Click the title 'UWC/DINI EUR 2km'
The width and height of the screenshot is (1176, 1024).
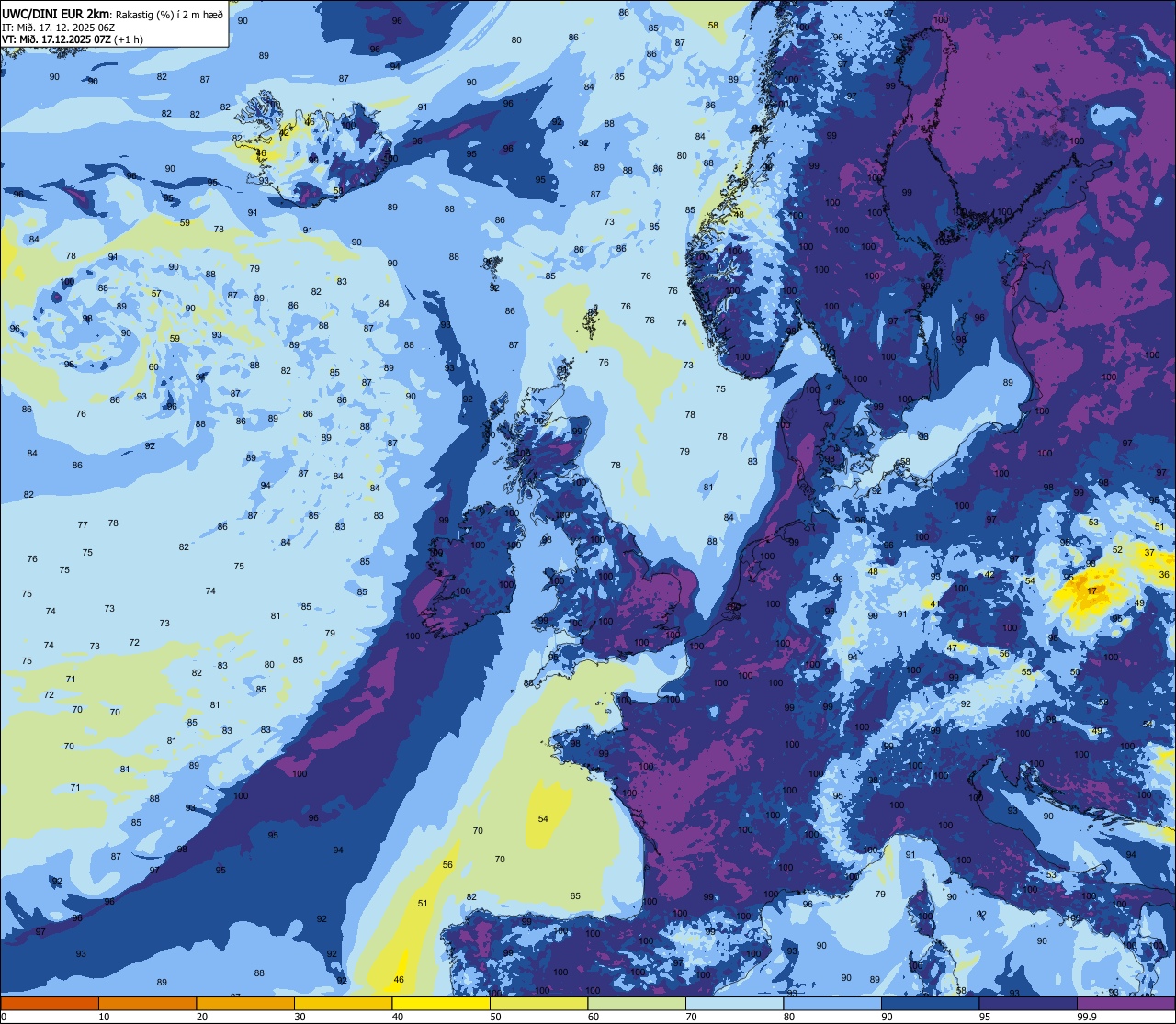(55, 14)
